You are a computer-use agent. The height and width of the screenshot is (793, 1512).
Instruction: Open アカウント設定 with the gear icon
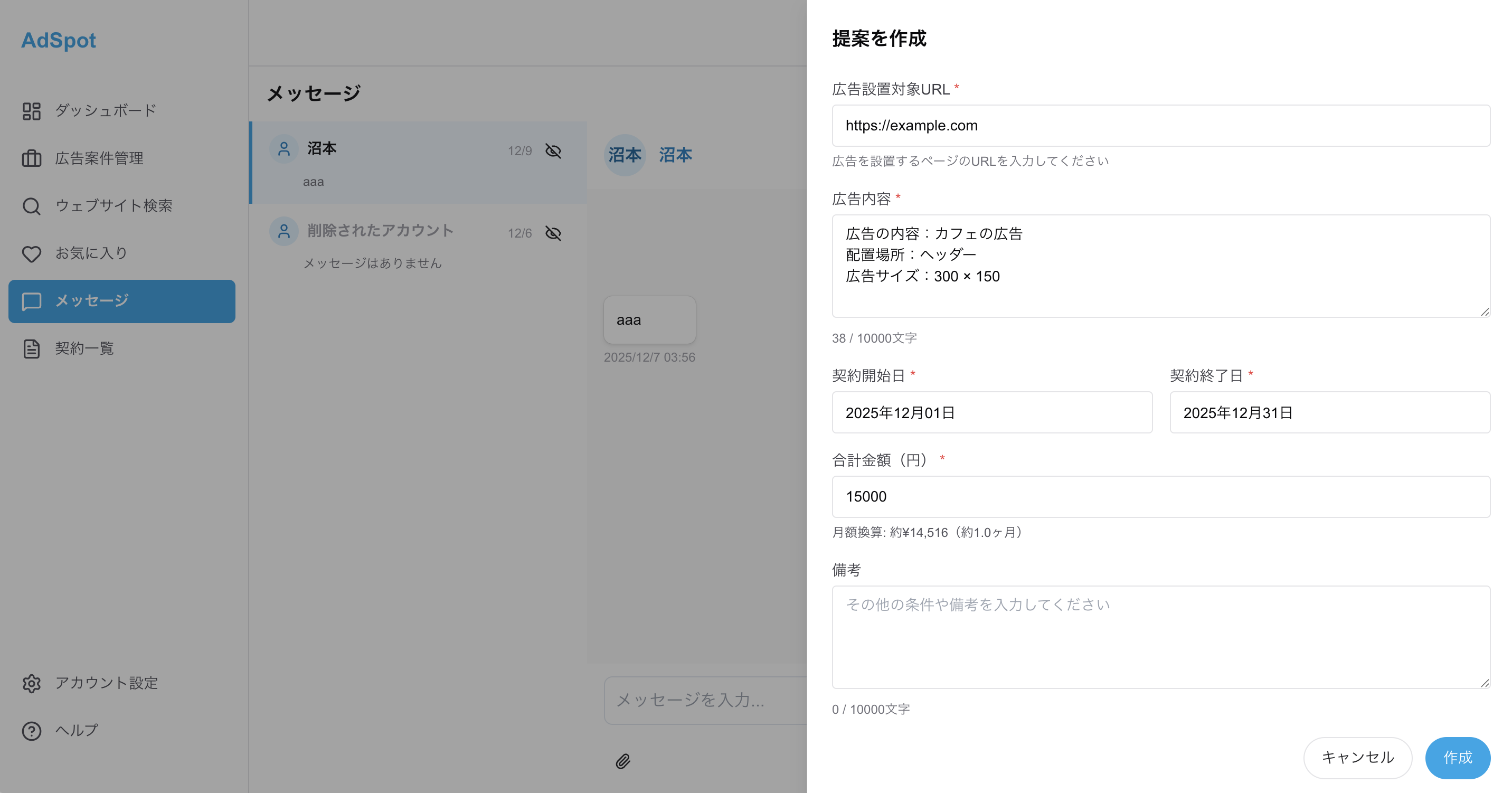tap(32, 683)
